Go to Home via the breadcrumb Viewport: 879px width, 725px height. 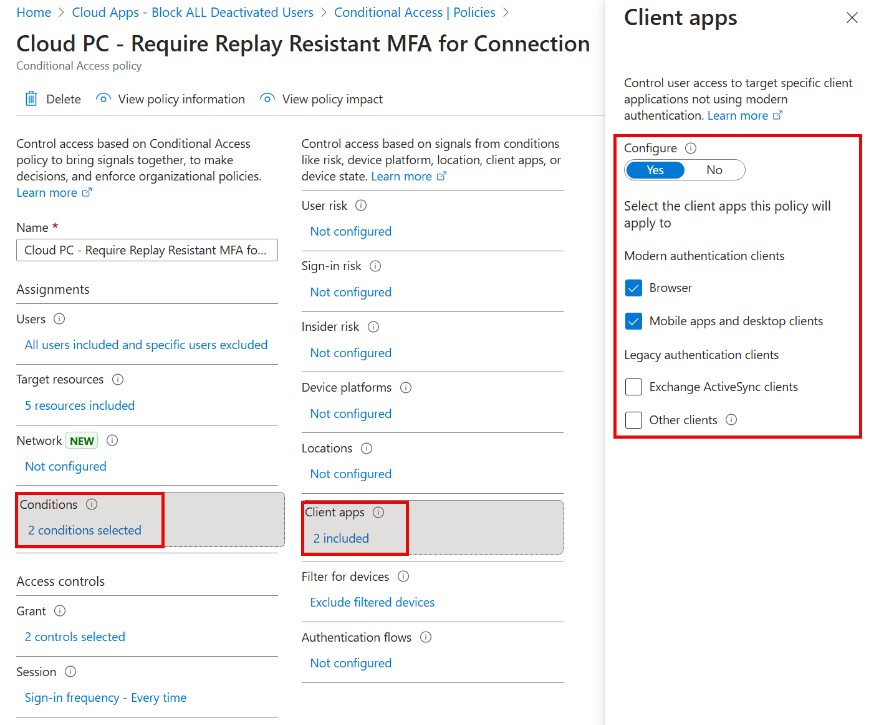(x=34, y=12)
